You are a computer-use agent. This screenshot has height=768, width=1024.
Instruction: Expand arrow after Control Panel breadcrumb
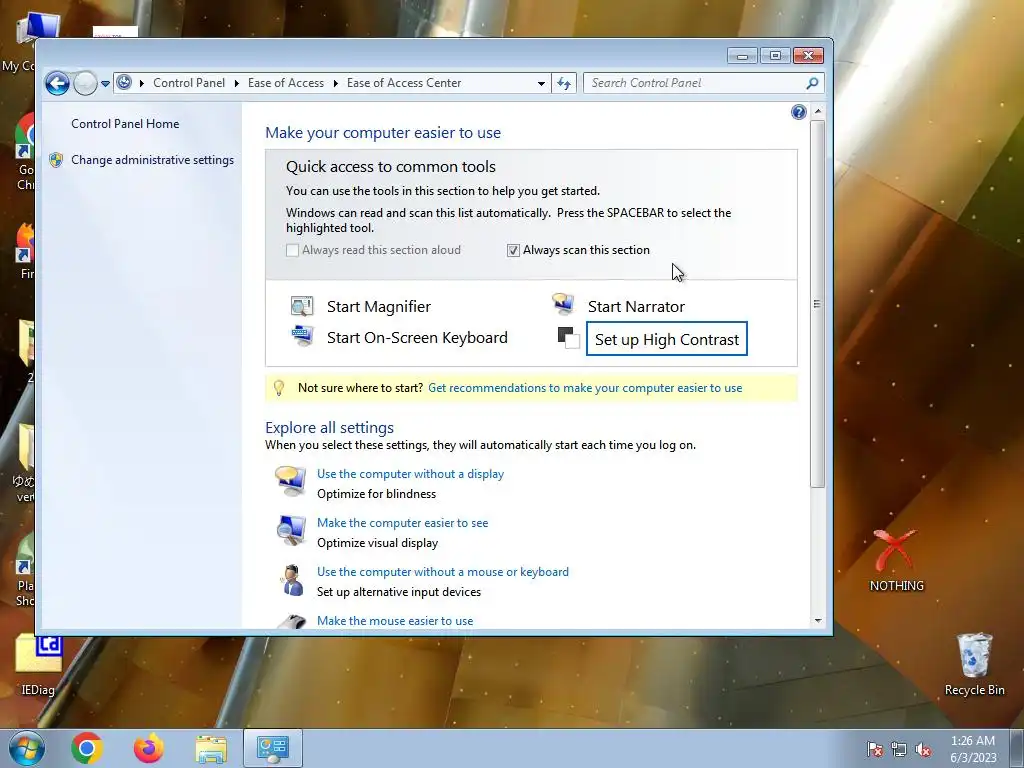[x=236, y=83]
